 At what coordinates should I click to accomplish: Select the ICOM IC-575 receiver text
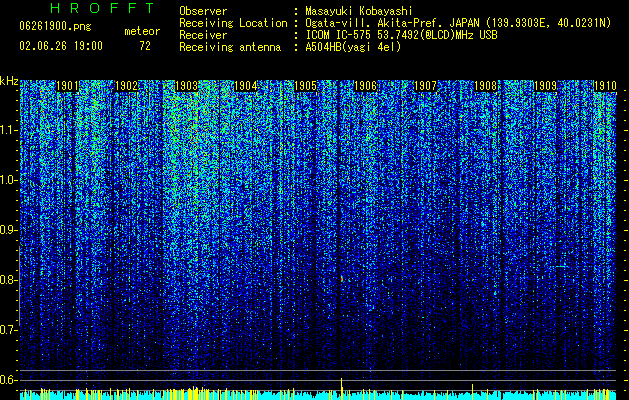tap(401, 35)
